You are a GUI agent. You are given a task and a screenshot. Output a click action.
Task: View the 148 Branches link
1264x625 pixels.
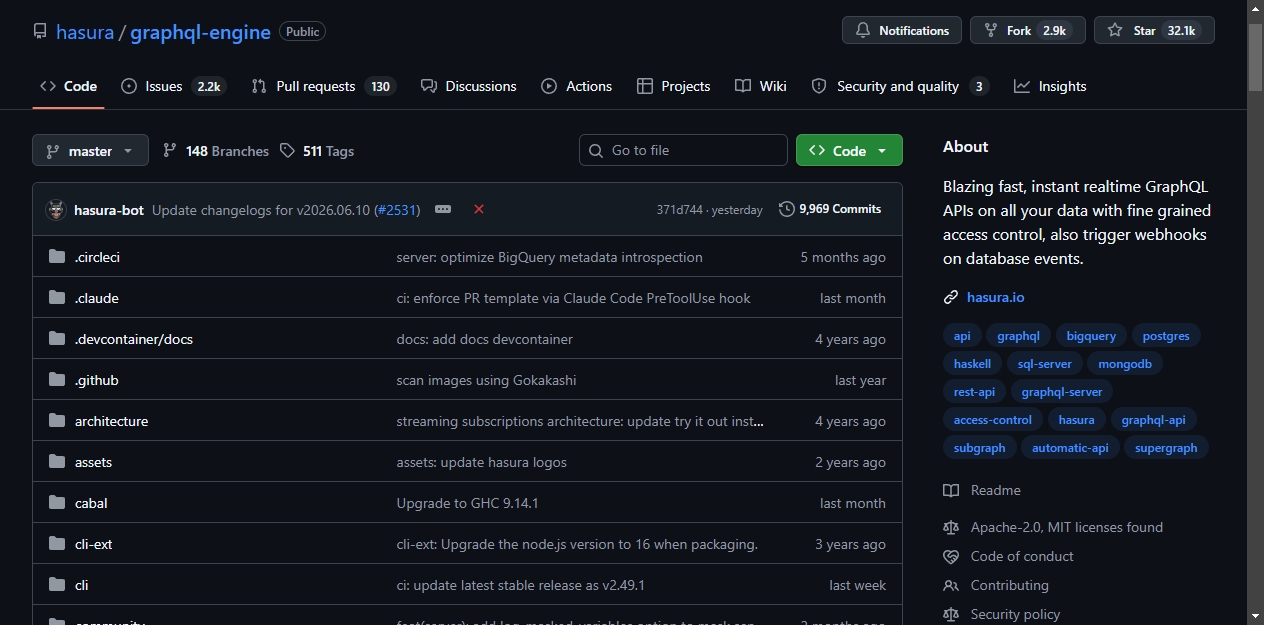tap(216, 151)
